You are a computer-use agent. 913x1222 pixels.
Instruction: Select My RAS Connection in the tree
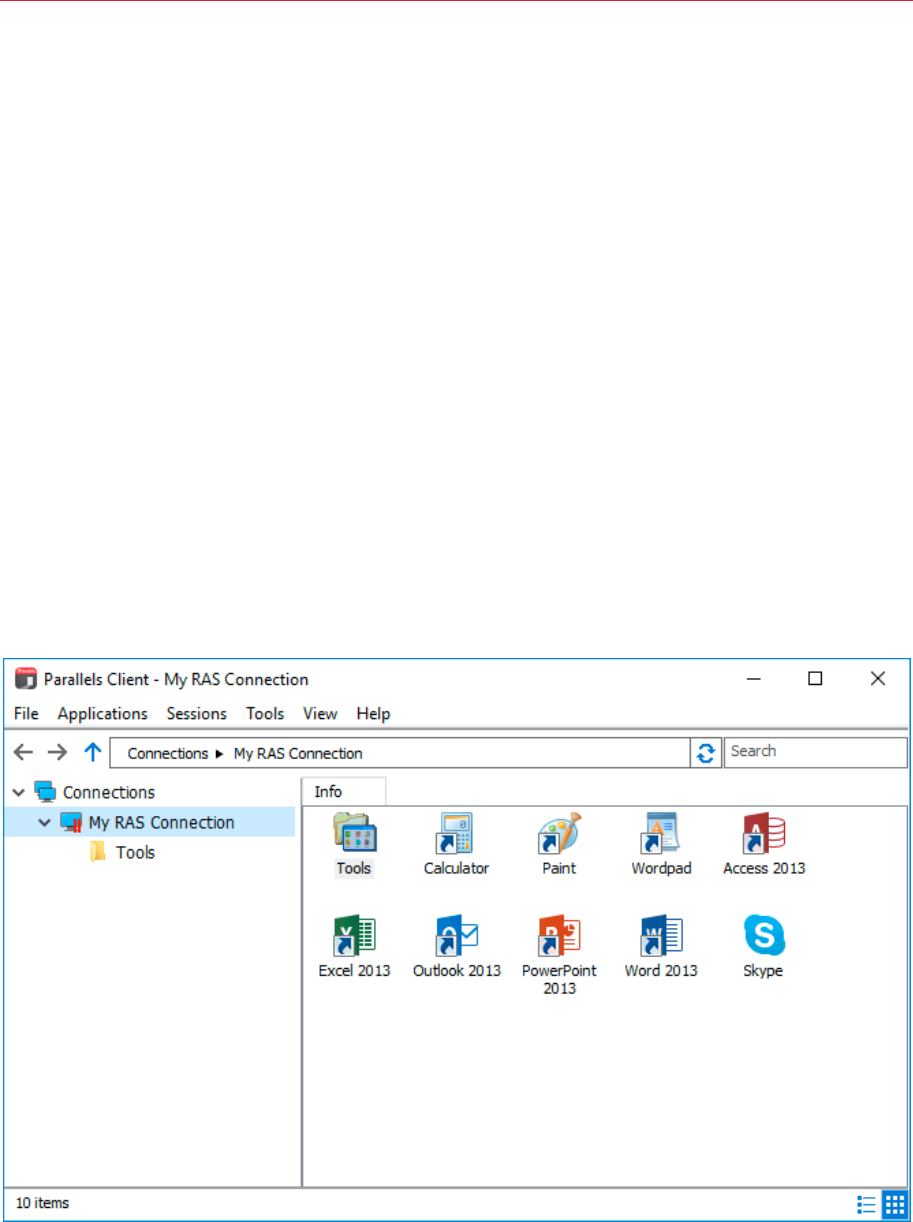(x=161, y=822)
